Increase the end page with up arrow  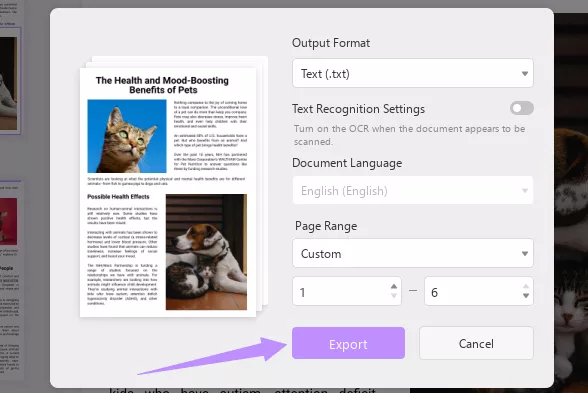coord(526,286)
